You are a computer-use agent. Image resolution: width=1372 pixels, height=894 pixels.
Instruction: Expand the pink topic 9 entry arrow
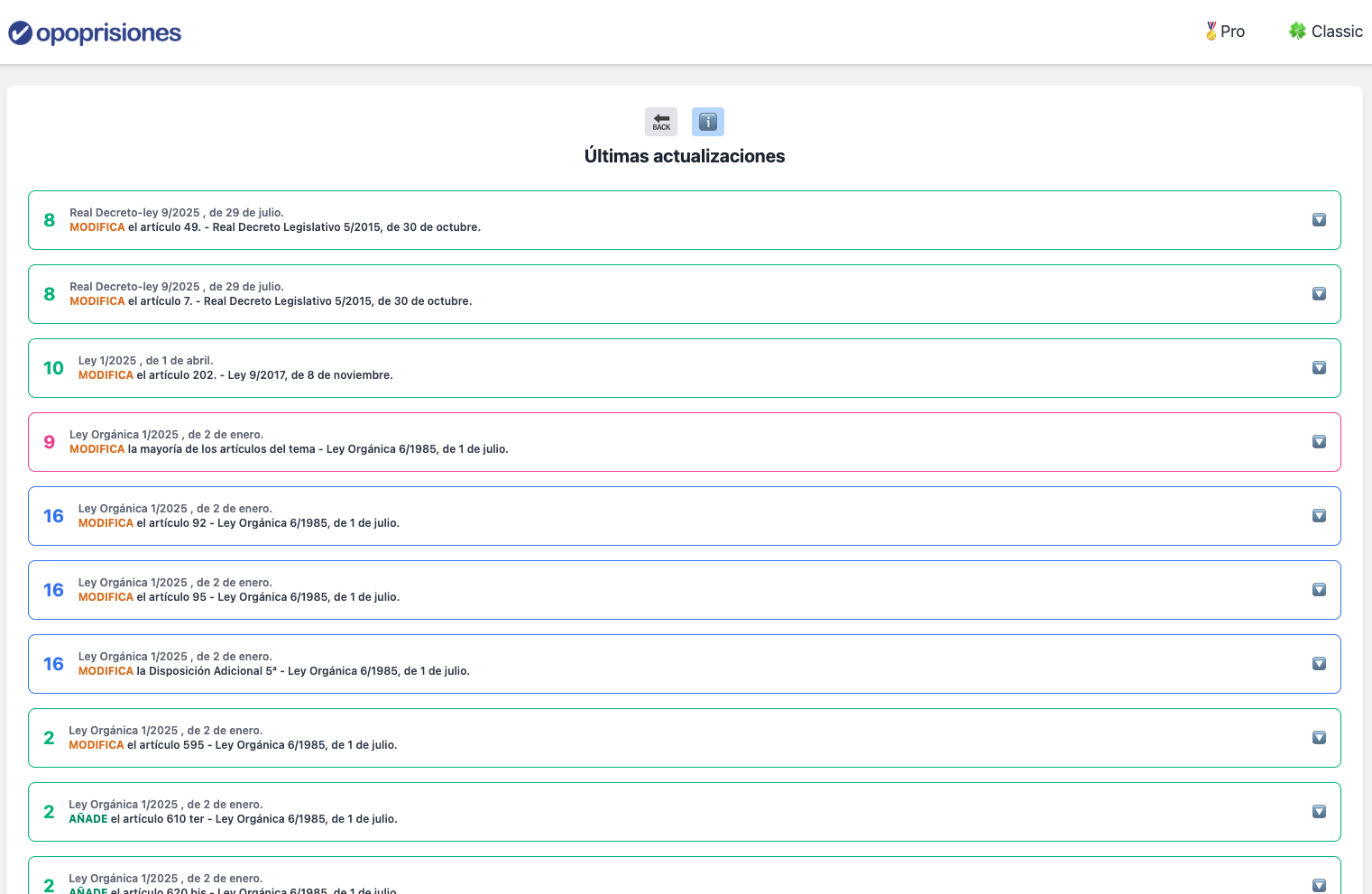tap(1319, 442)
